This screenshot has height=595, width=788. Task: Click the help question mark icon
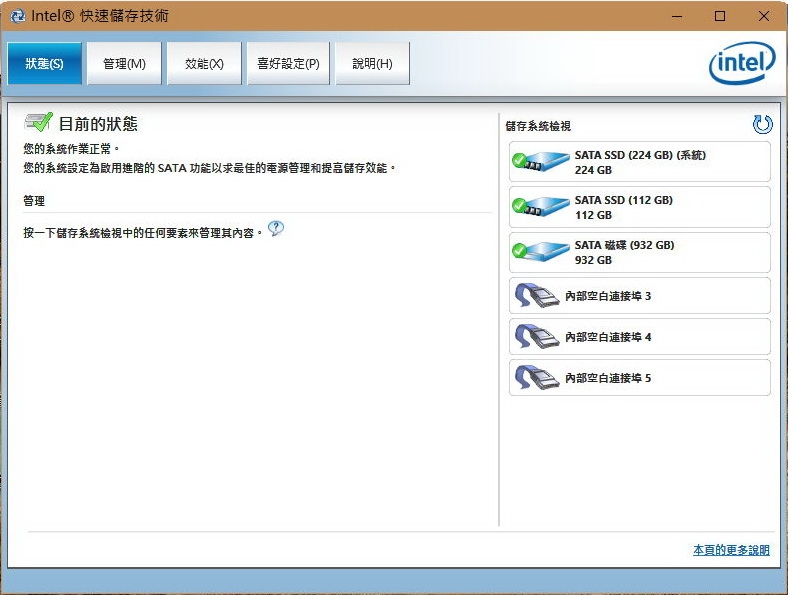(x=276, y=229)
